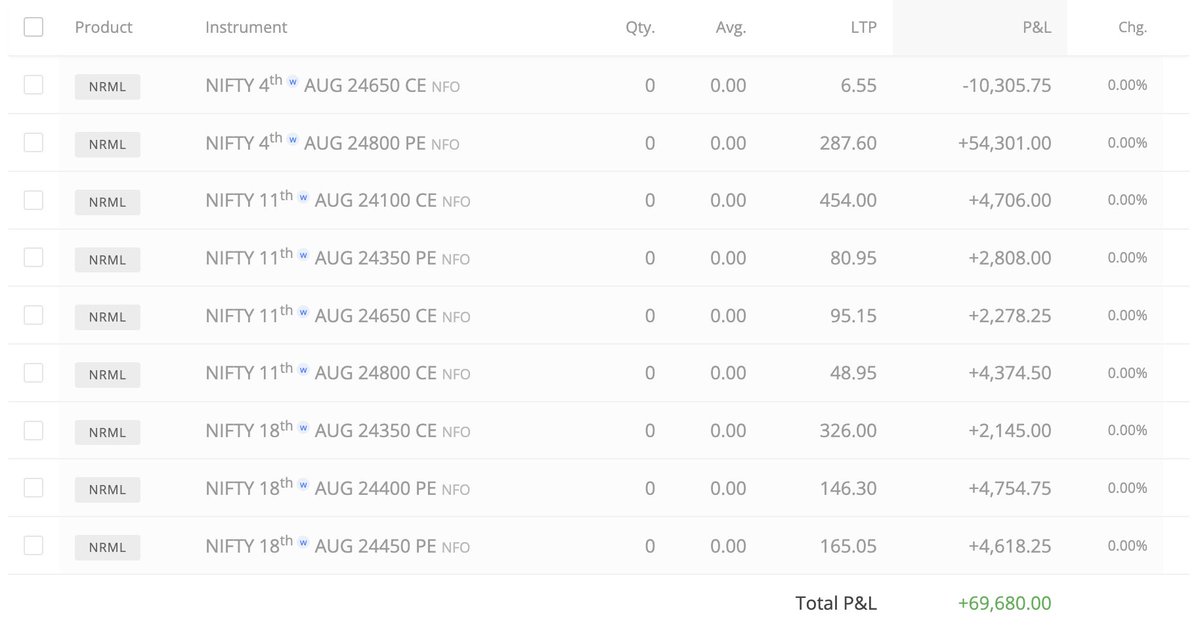1200x634 pixels.
Task: Select checkbox for NIFTY 18th AUG 24400 PE
Action: click(33, 488)
